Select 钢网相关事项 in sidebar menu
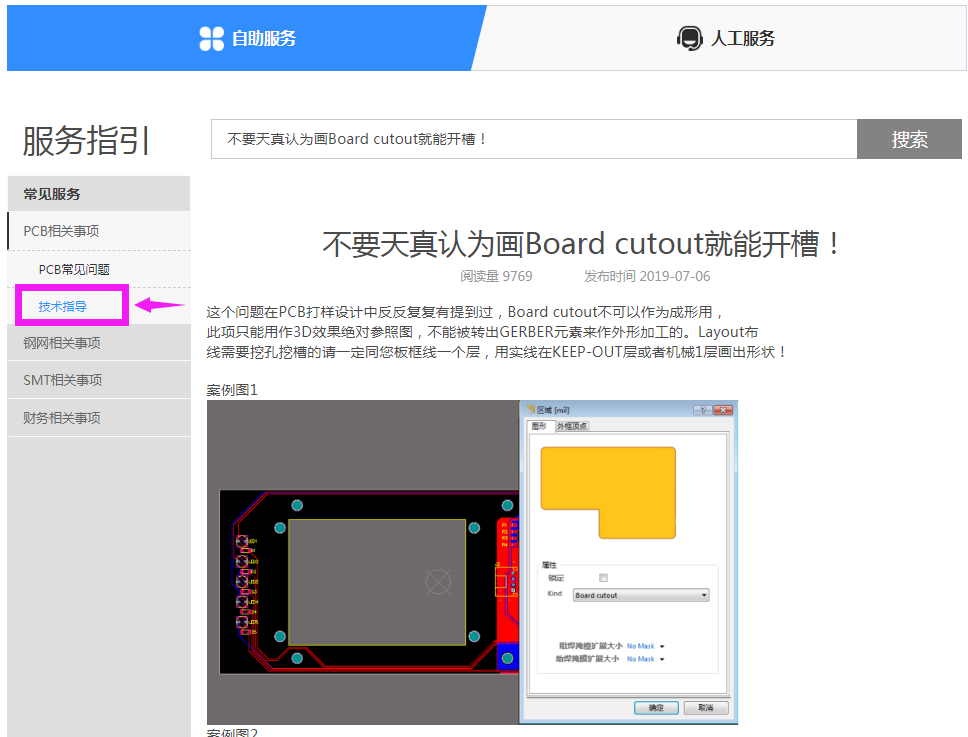This screenshot has height=737, width=968. click(x=62, y=343)
